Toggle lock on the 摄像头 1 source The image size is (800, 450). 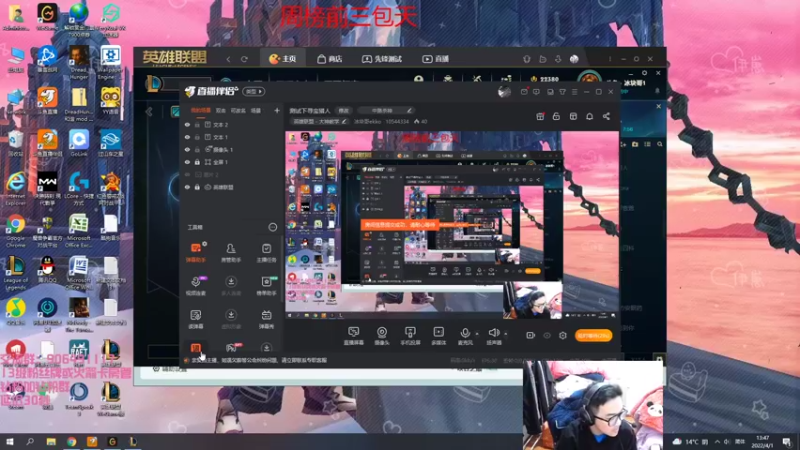(197, 149)
